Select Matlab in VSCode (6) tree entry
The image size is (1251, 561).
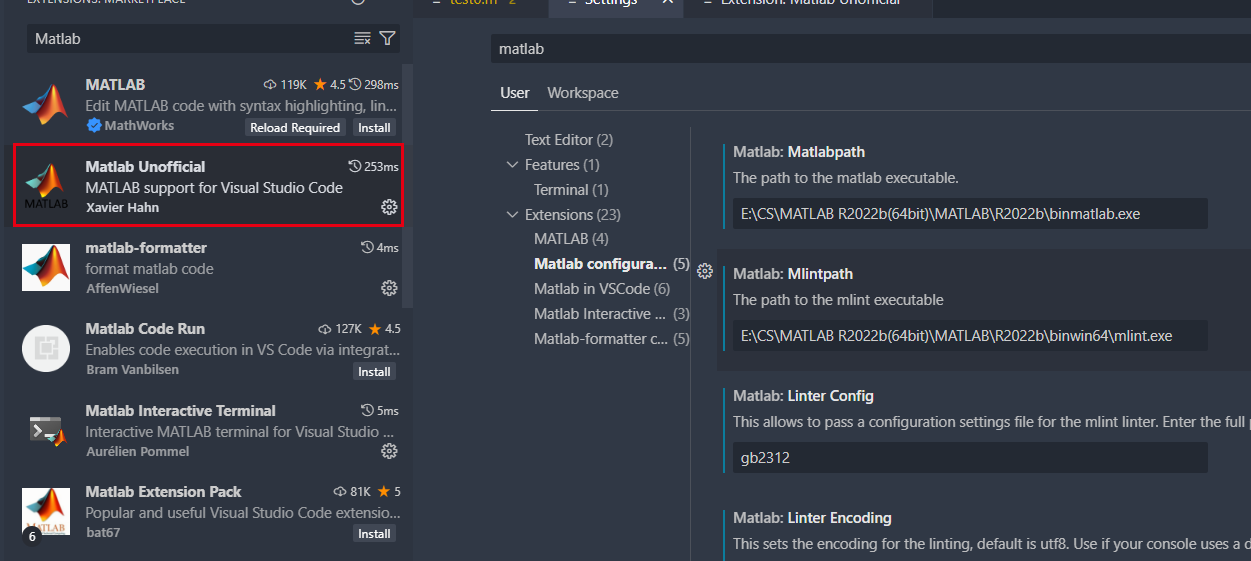pyautogui.click(x=602, y=289)
